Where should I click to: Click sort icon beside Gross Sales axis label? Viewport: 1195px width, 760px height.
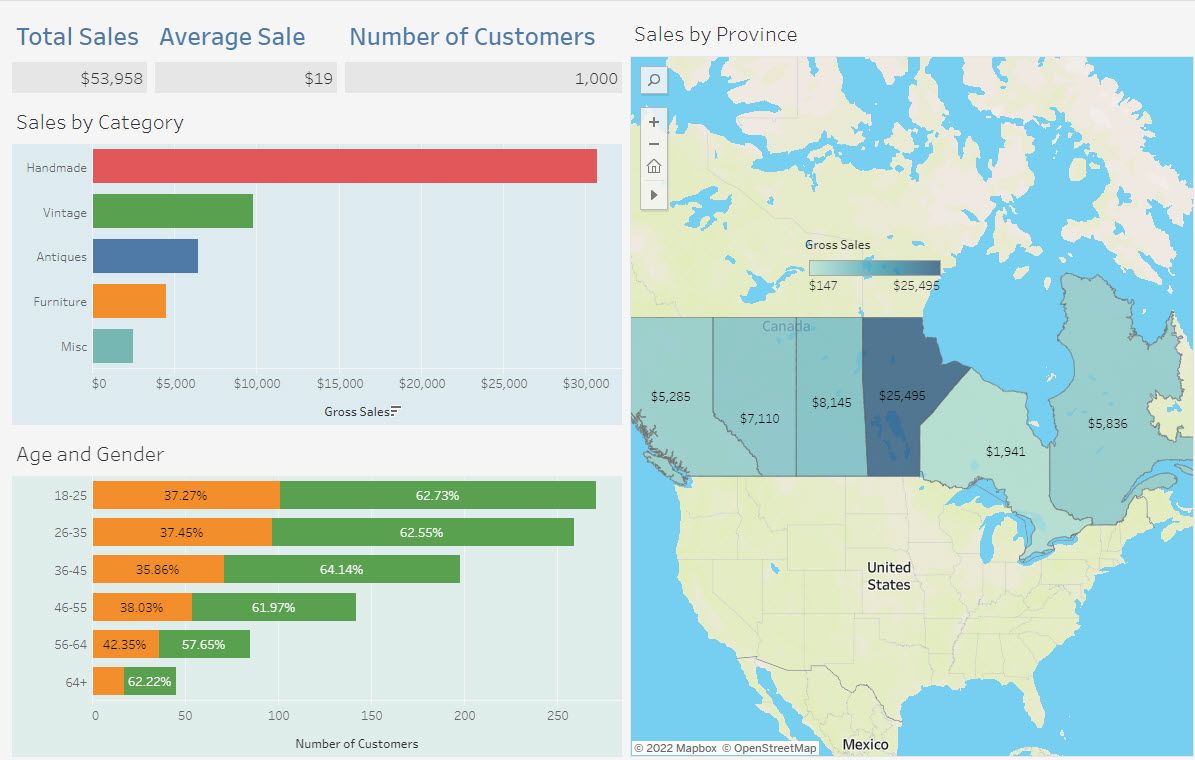(x=396, y=411)
